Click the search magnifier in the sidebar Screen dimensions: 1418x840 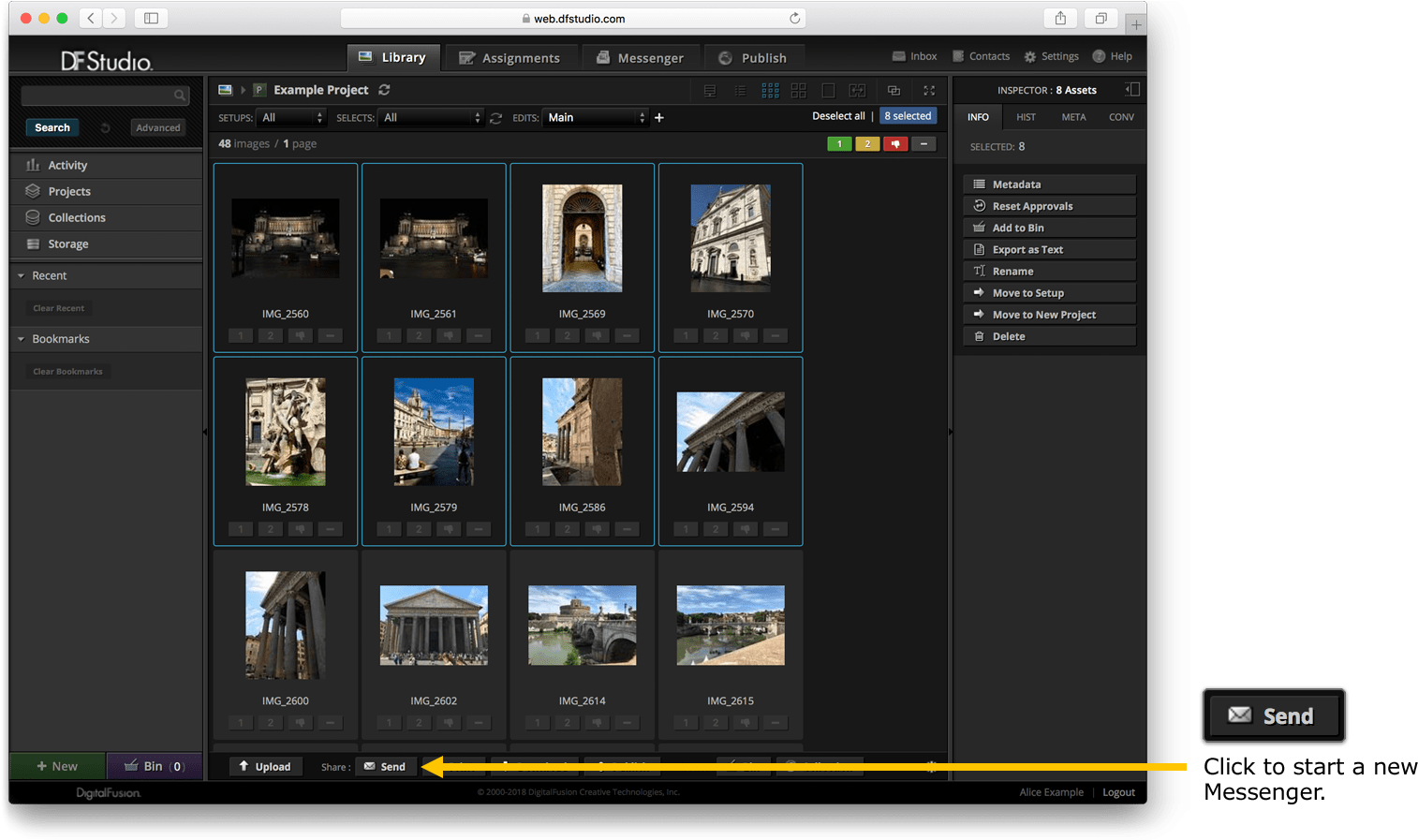pyautogui.click(x=179, y=96)
